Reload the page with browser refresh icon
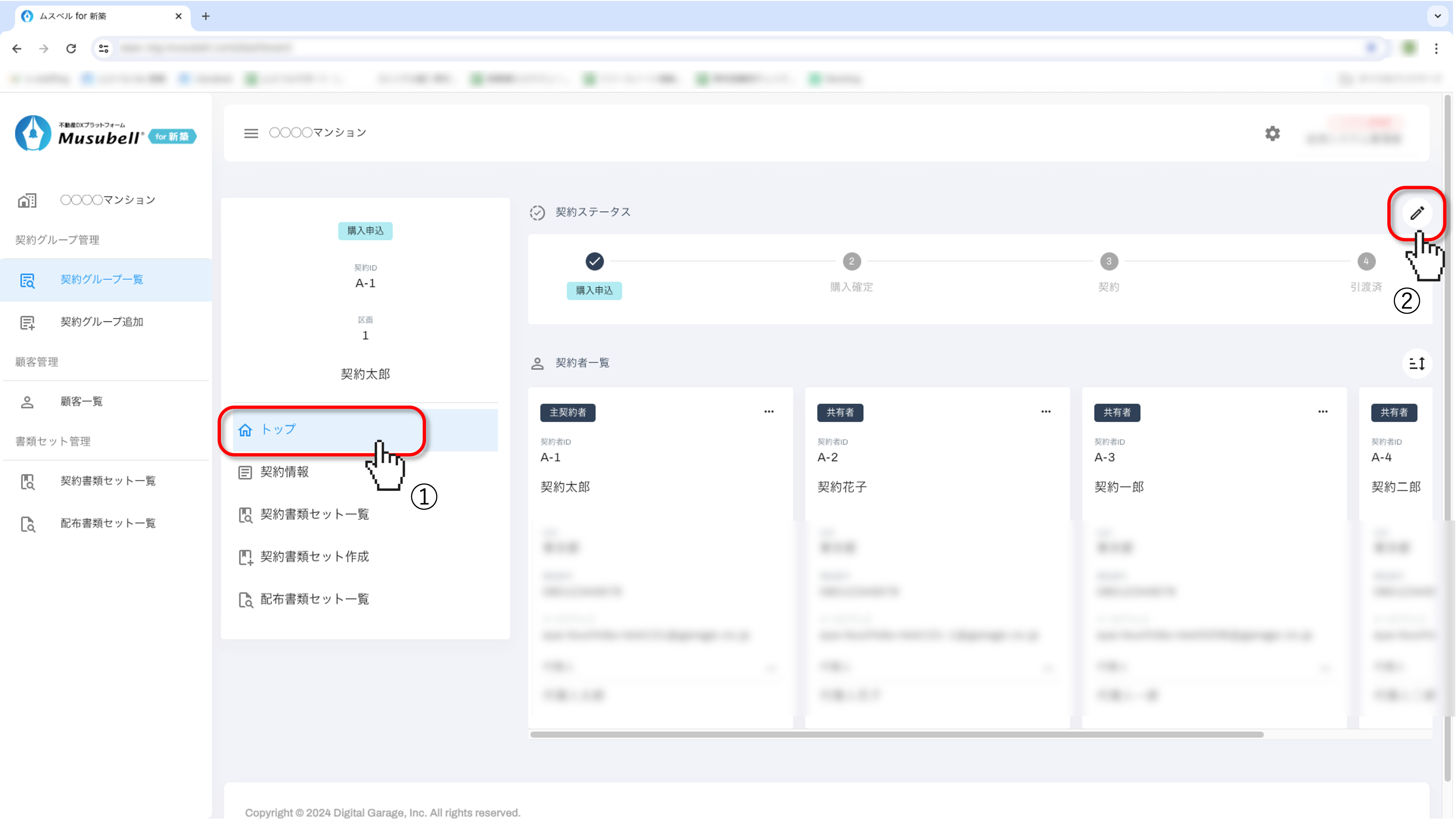The height and width of the screenshot is (819, 1456). tap(71, 49)
